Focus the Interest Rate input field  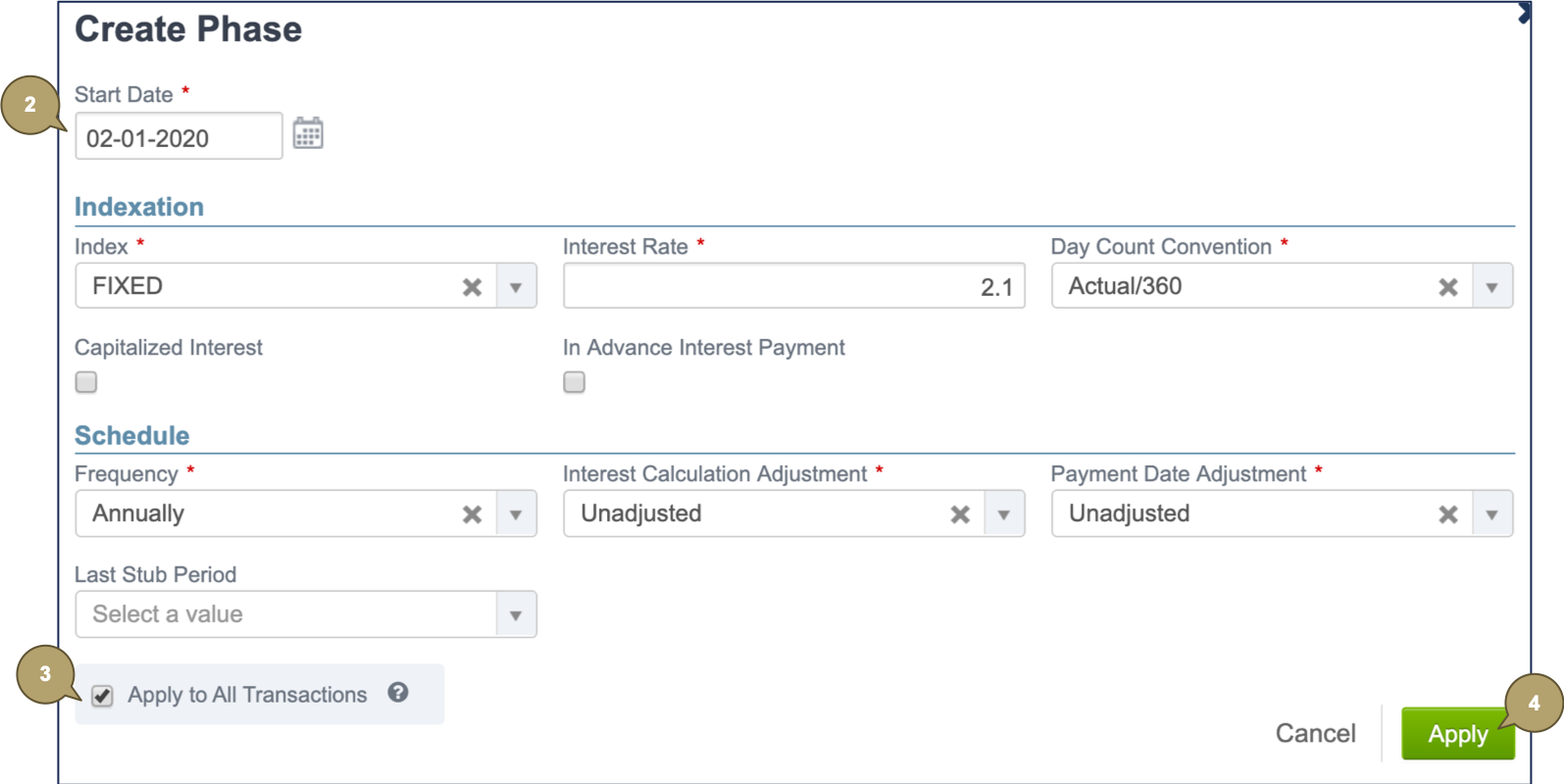point(792,286)
